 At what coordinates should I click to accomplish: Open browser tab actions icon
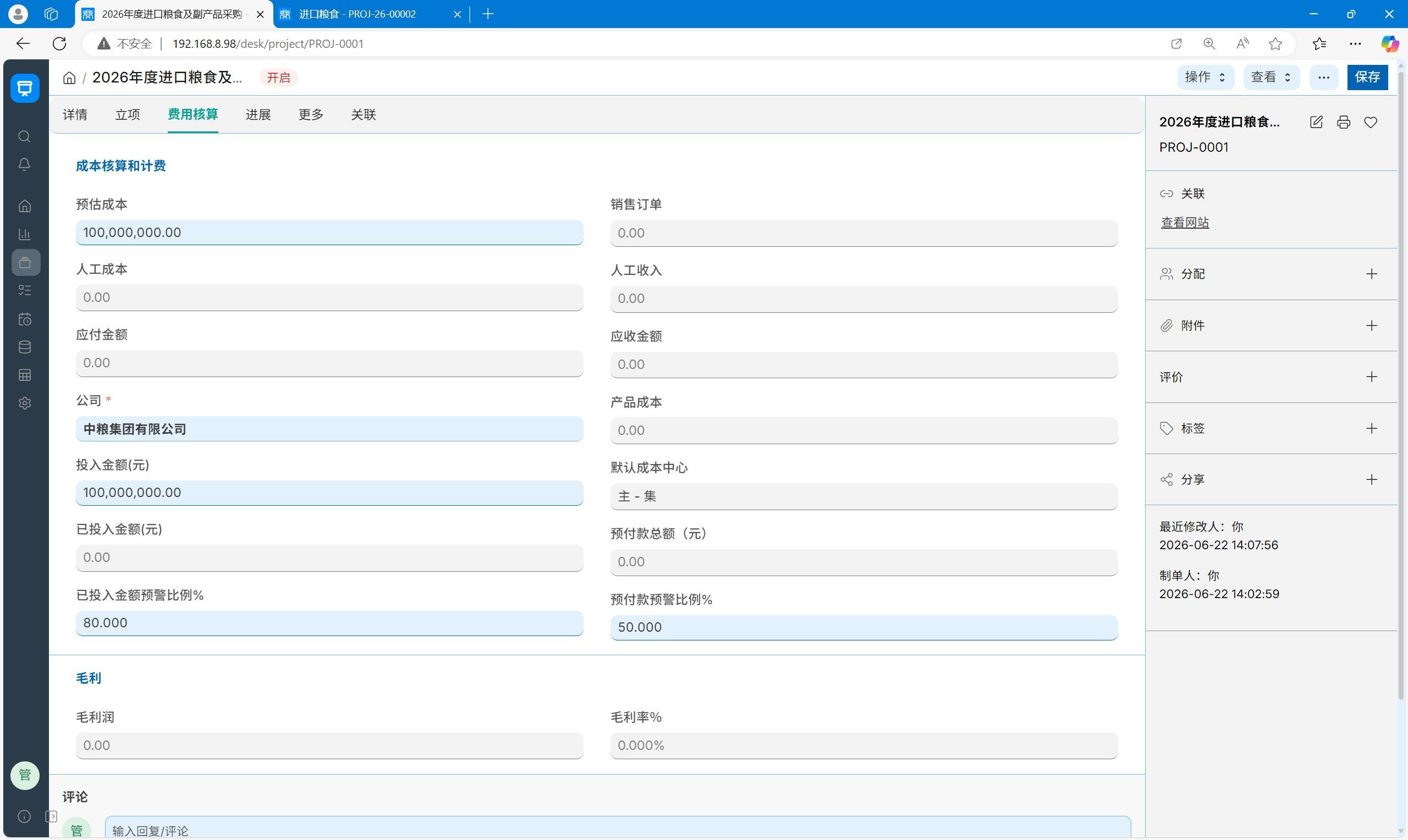click(51, 14)
